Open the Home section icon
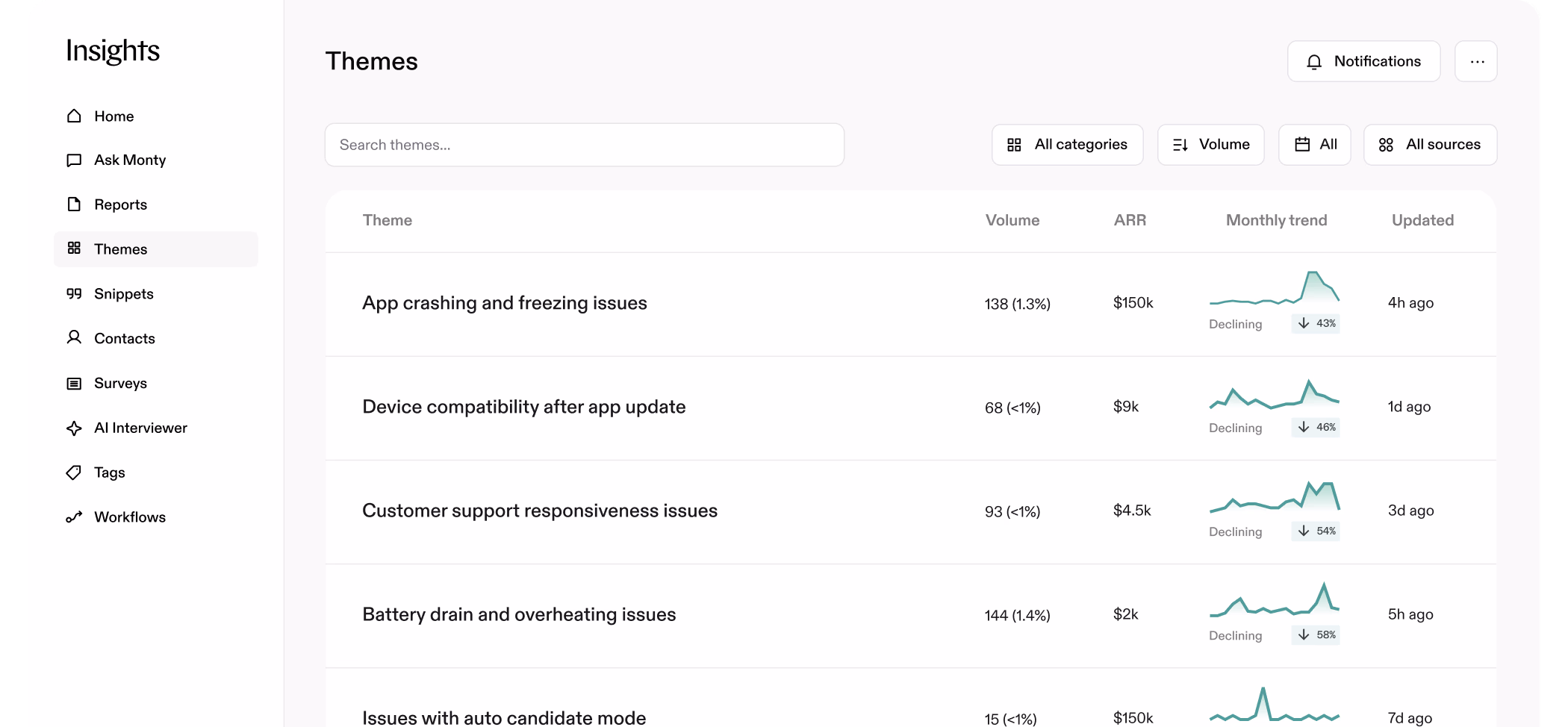Viewport: 1568px width, 727px height. (74, 116)
